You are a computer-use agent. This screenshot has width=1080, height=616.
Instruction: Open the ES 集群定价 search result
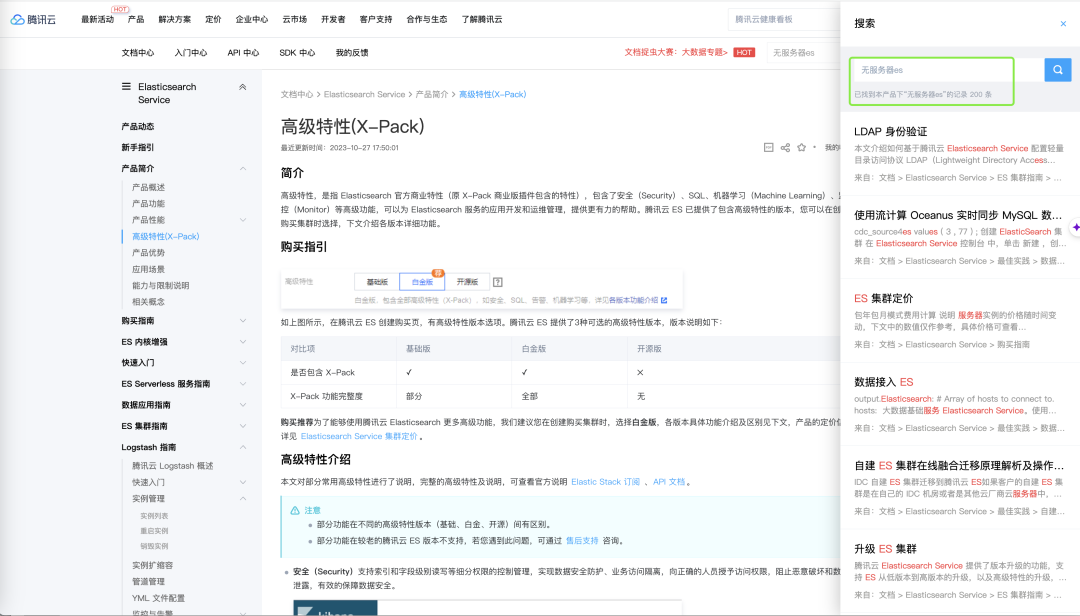coord(883,298)
